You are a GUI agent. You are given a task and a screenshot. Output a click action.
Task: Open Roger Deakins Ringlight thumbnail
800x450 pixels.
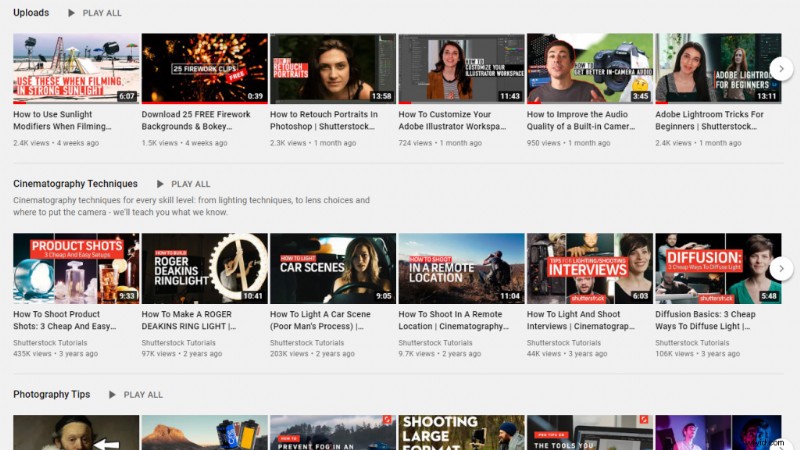[205, 268]
